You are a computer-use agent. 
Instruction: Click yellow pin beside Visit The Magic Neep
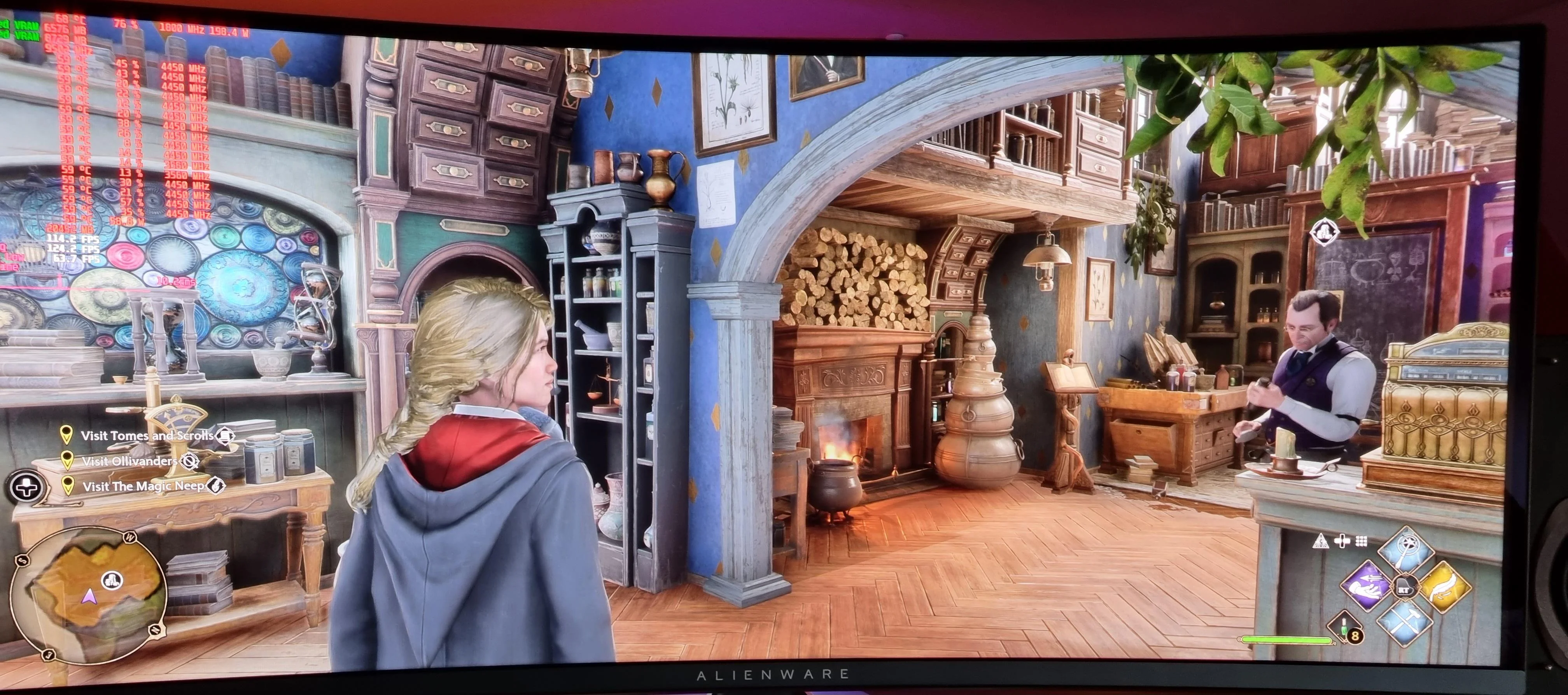click(68, 485)
